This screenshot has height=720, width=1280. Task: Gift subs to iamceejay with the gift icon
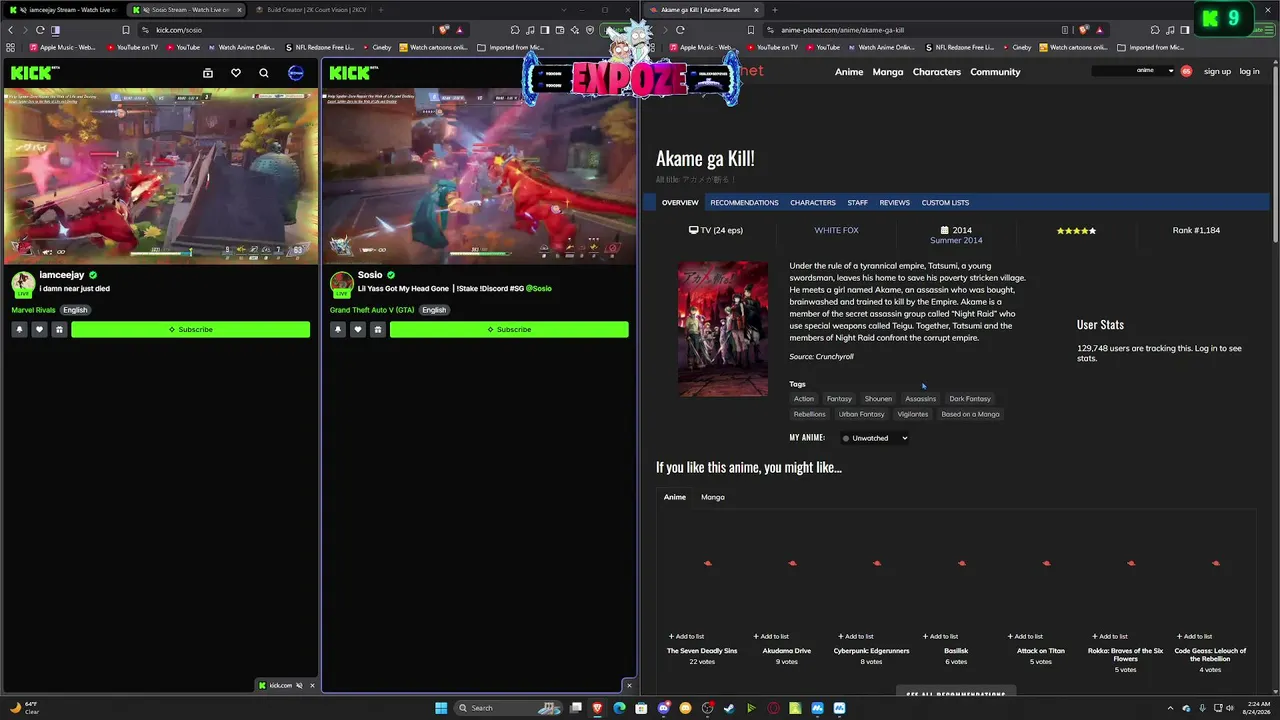pos(59,329)
